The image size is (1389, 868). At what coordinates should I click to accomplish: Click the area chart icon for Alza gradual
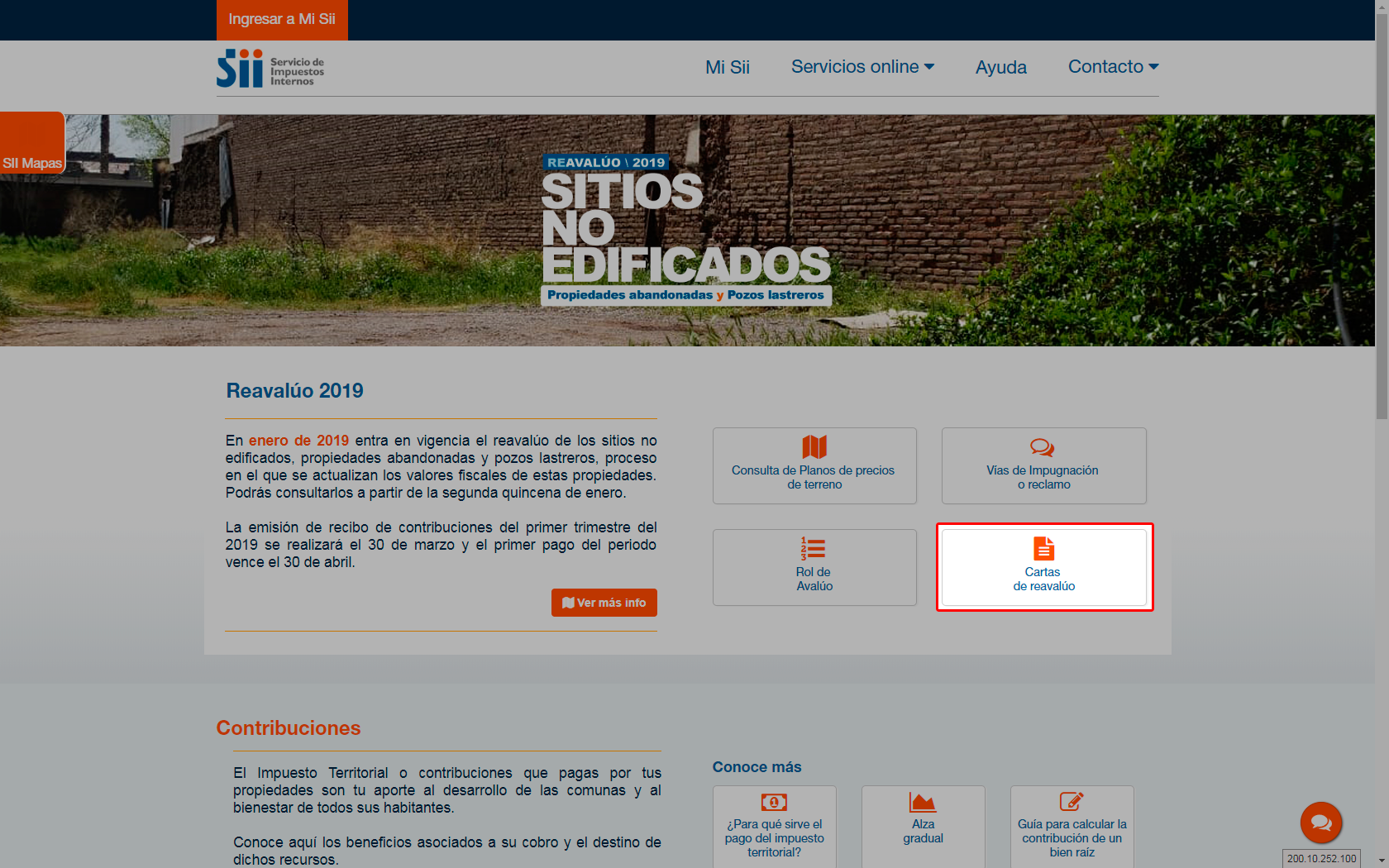[923, 802]
